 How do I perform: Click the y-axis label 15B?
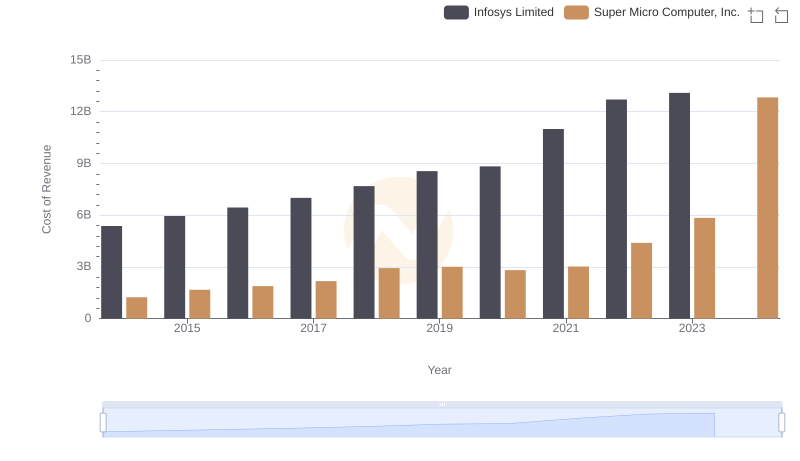point(81,60)
